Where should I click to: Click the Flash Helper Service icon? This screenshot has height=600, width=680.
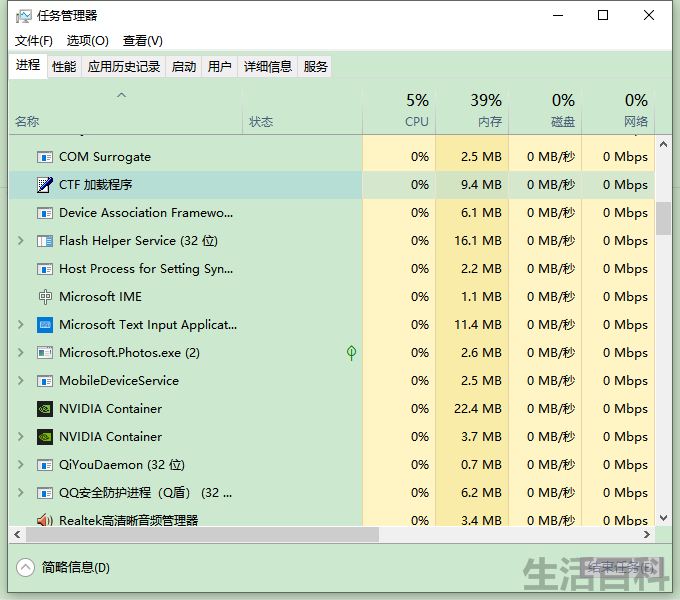(45, 241)
